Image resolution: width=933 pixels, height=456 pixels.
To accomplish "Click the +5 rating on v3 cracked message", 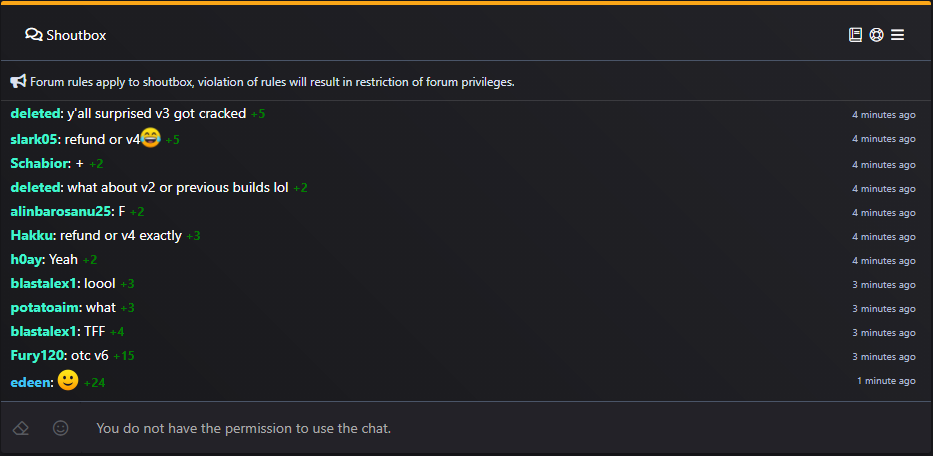I will pos(258,114).
